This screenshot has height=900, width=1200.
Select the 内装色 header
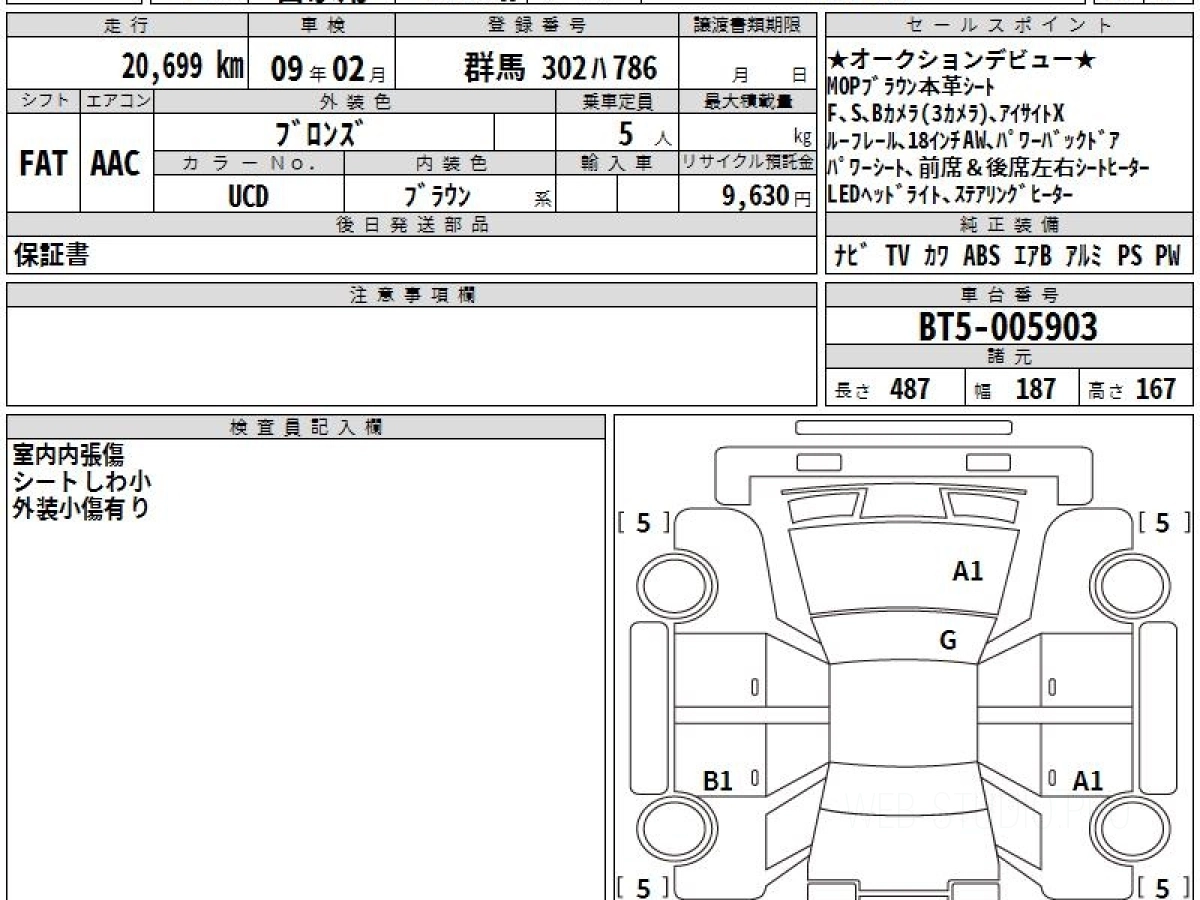(x=450, y=163)
